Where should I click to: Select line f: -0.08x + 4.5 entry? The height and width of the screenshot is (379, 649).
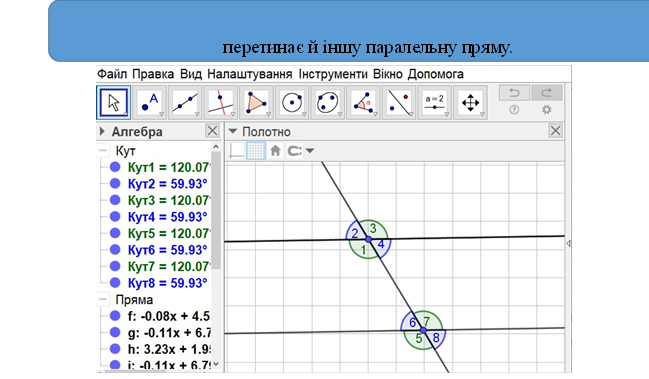click(x=169, y=316)
